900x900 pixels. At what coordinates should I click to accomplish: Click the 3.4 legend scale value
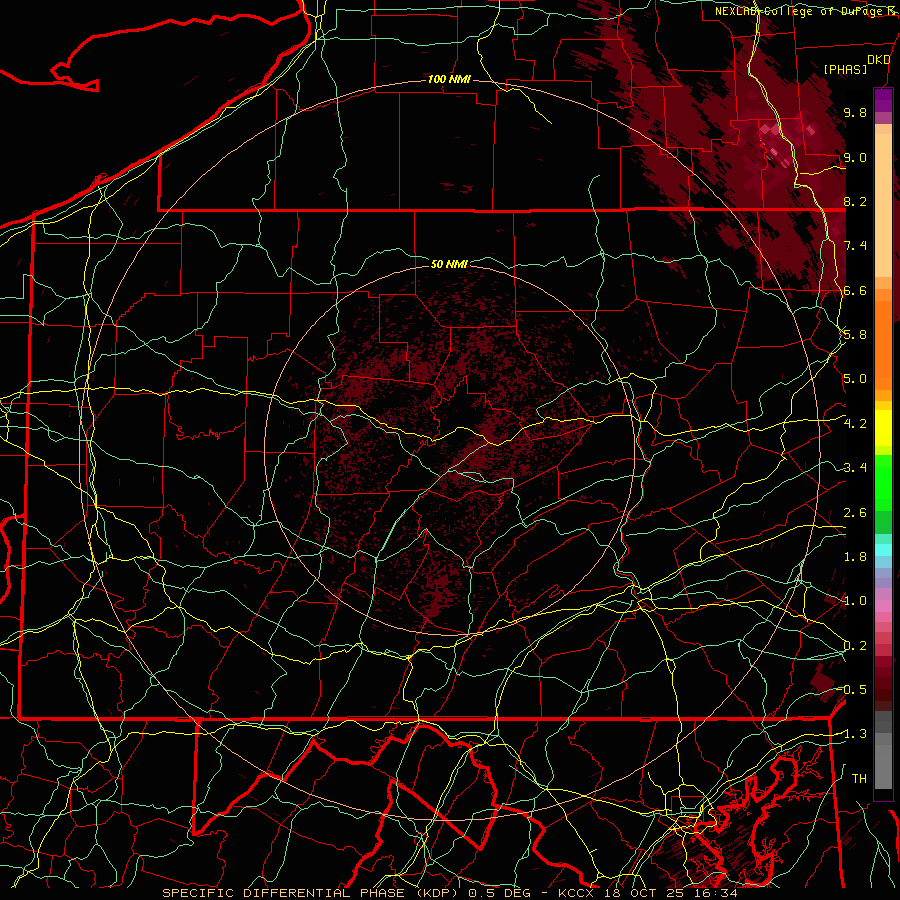pyautogui.click(x=855, y=468)
